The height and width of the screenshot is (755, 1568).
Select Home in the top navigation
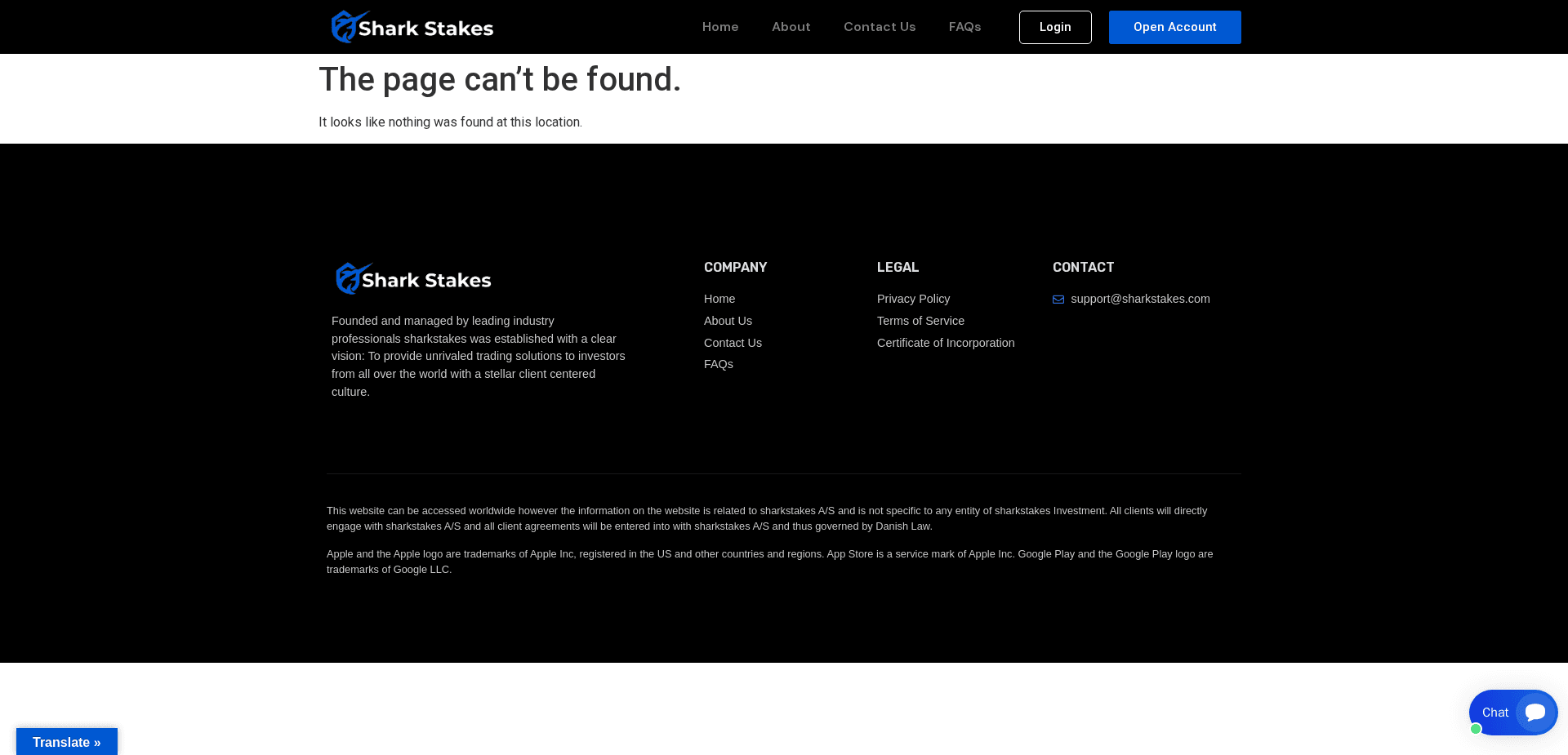720,27
